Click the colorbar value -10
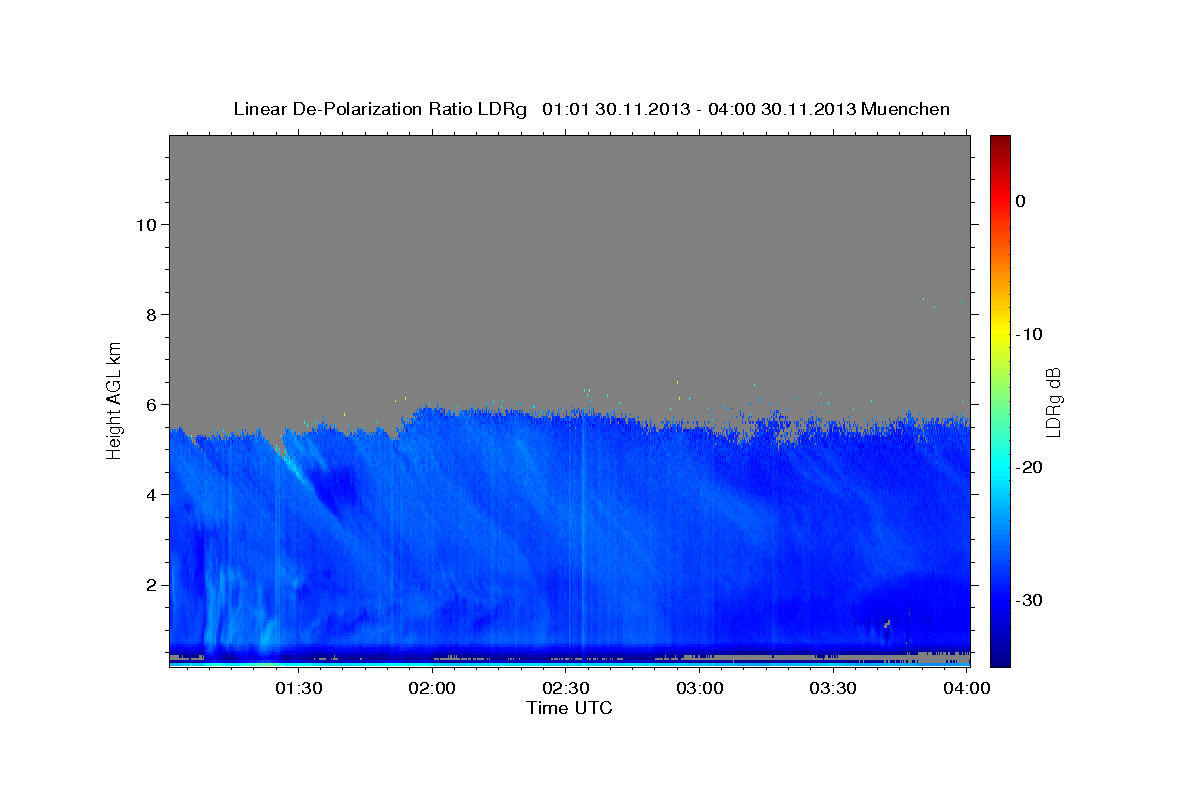 click(1029, 334)
